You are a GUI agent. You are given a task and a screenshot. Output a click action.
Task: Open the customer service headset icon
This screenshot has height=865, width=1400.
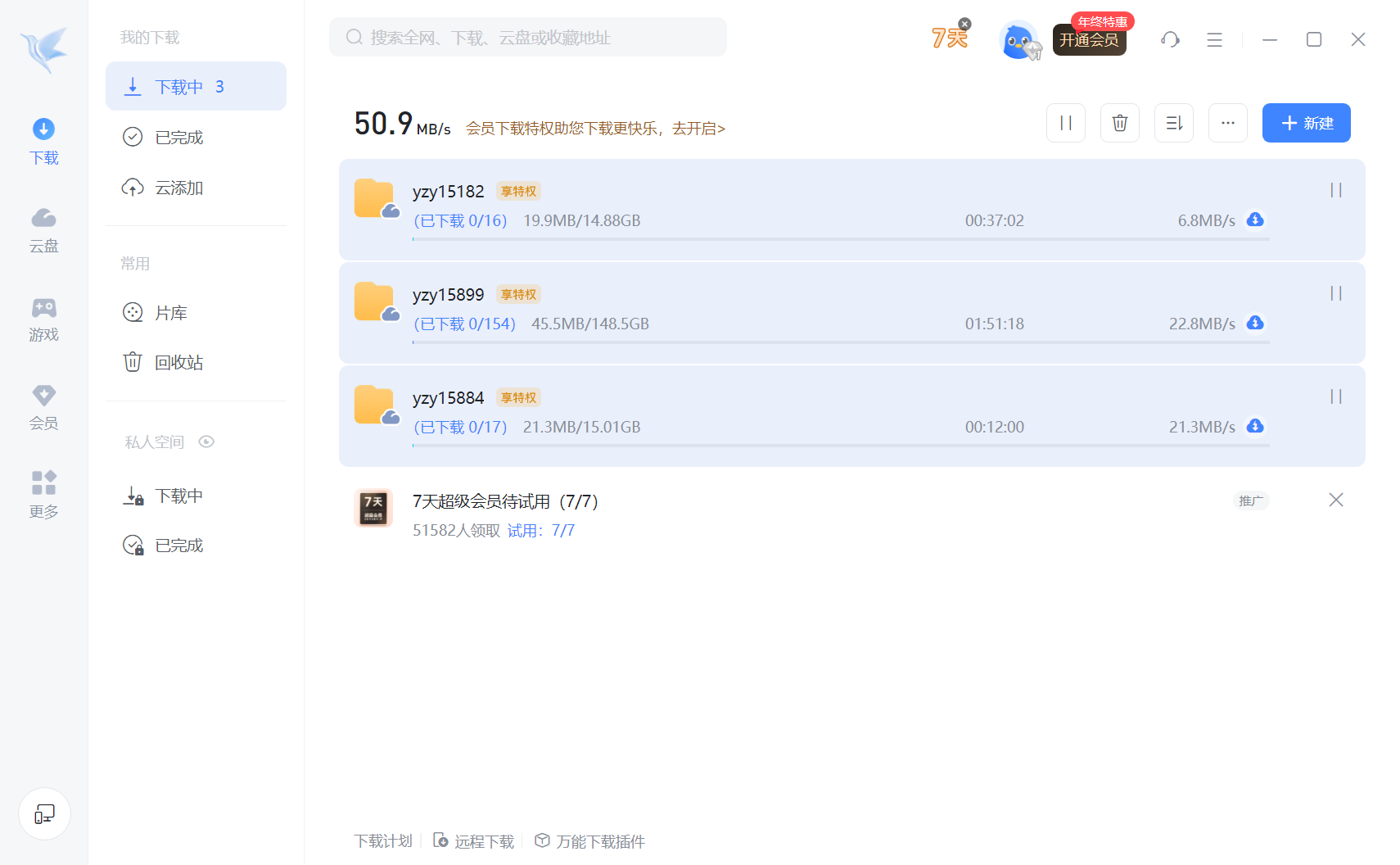pyautogui.click(x=1170, y=39)
